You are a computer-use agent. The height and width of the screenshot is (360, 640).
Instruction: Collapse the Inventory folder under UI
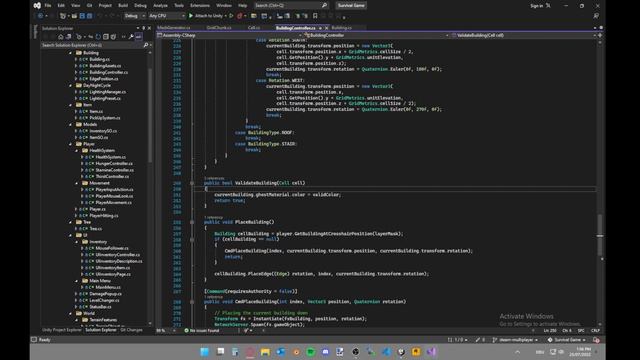click(x=76, y=242)
